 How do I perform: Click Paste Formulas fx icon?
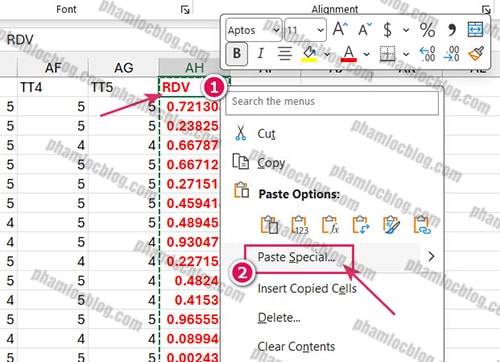(x=330, y=225)
